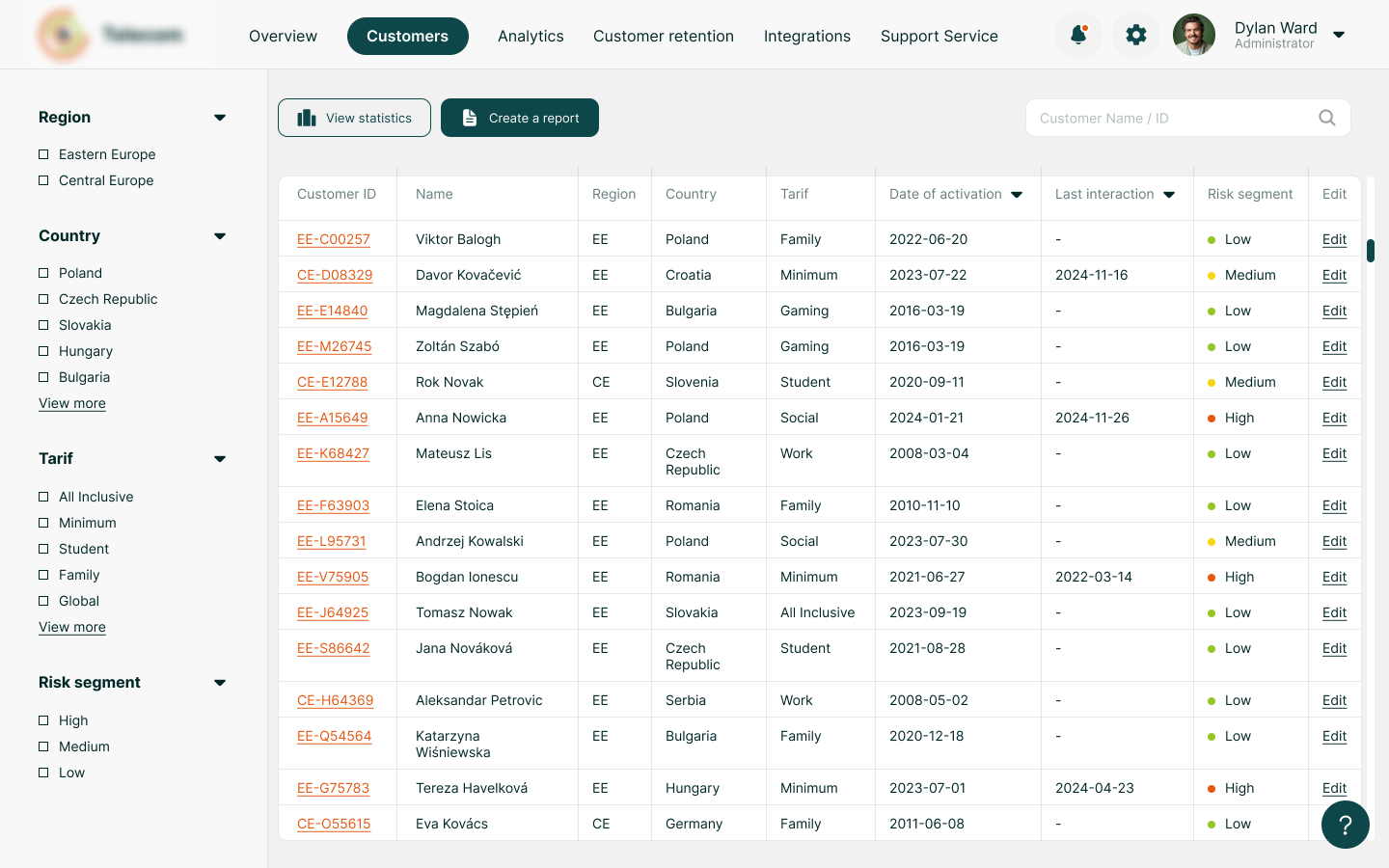The image size is (1389, 868).
Task: Collapse the Region filter section
Action: (x=220, y=118)
